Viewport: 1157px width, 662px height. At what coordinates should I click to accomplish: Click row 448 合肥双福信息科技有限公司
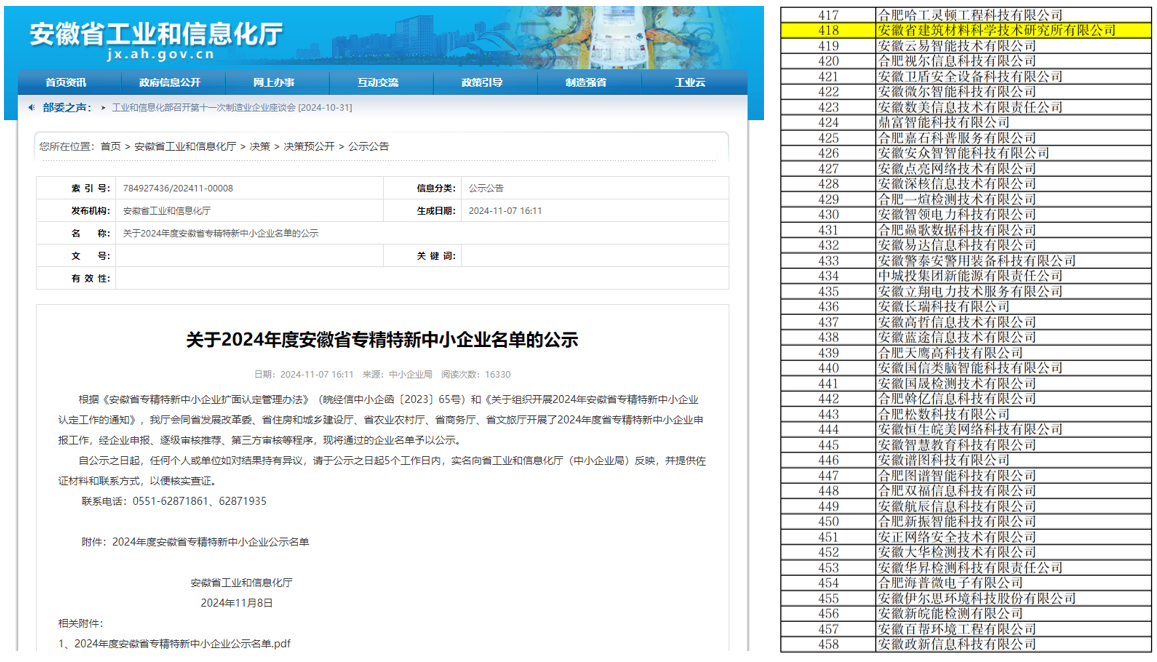pyautogui.click(x=956, y=491)
